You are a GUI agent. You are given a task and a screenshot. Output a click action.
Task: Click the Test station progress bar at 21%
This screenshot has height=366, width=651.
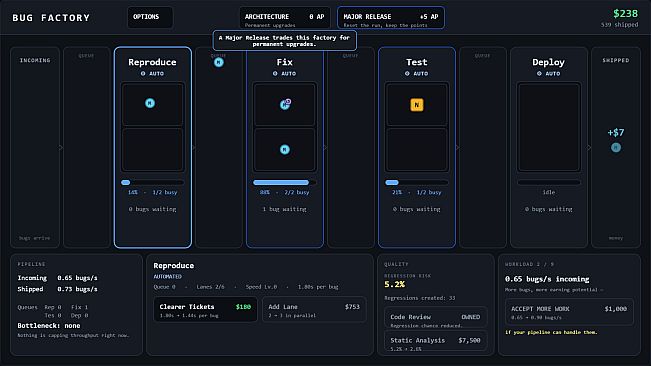pos(416,182)
